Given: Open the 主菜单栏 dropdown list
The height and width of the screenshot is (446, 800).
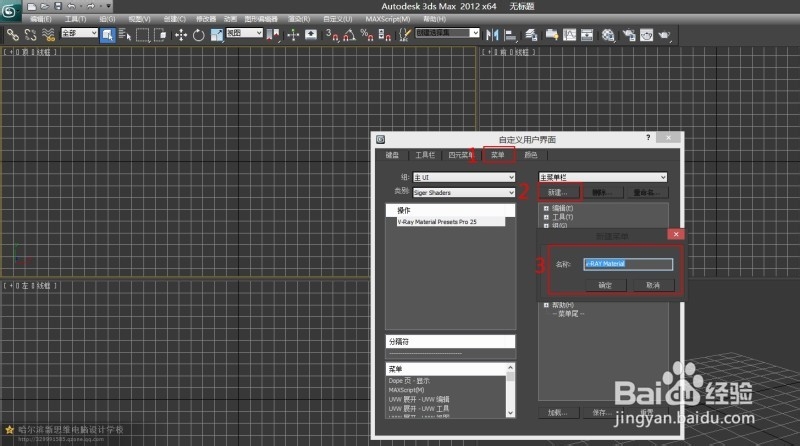Looking at the screenshot, I should (600, 177).
